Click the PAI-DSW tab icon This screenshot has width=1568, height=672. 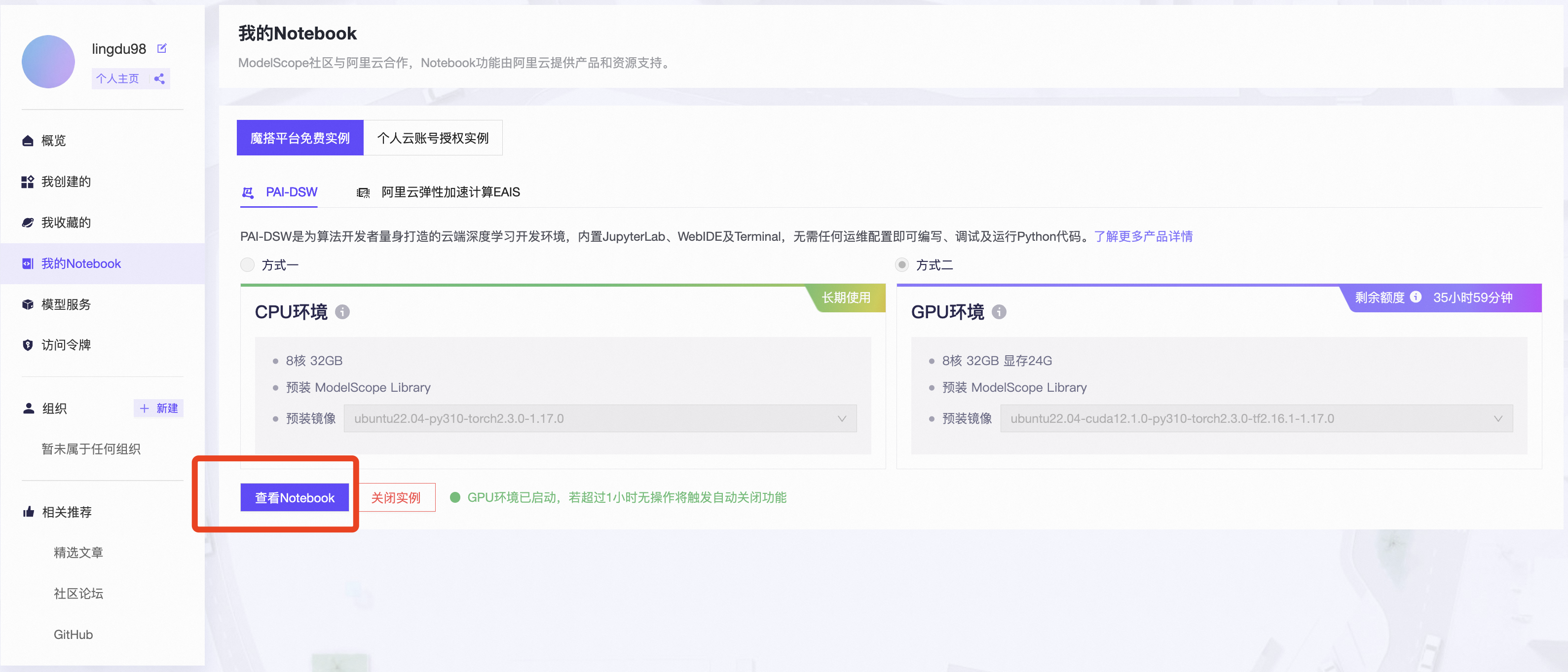click(x=248, y=192)
